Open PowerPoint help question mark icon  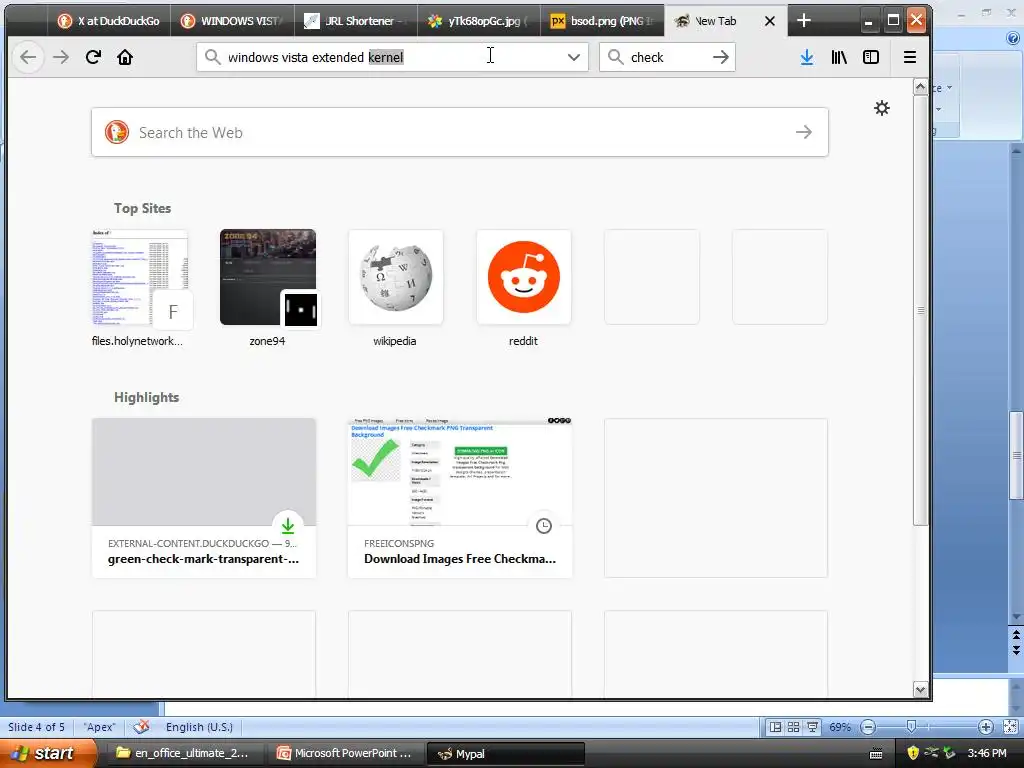[1014, 39]
